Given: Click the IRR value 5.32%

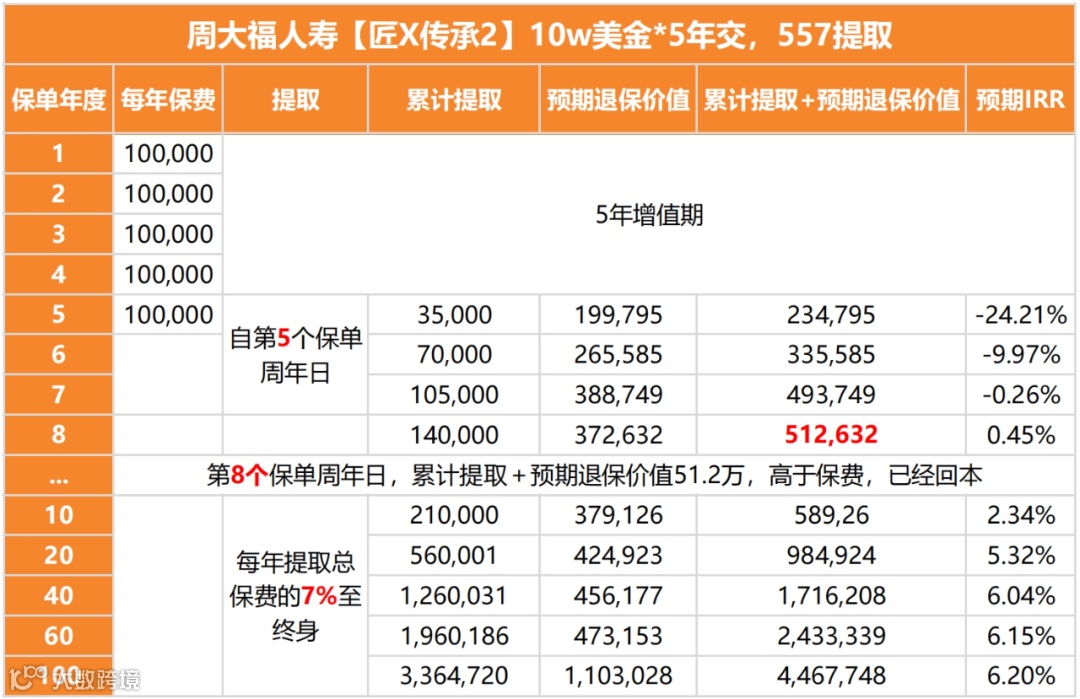Looking at the screenshot, I should pyautogui.click(x=1021, y=555).
